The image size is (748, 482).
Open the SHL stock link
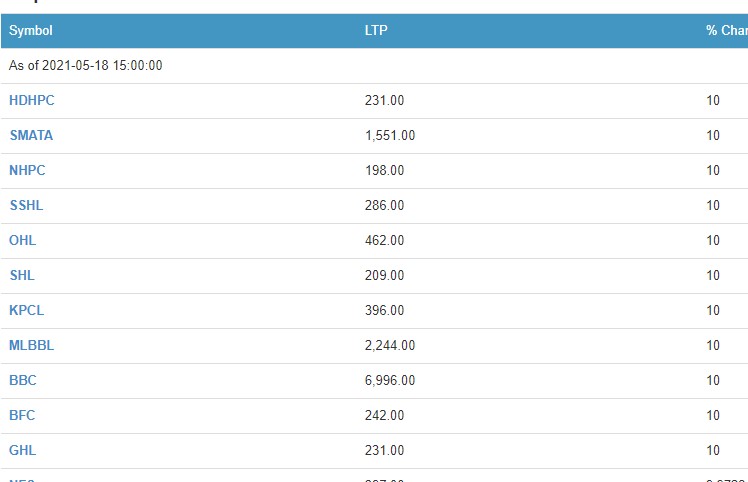coord(22,275)
